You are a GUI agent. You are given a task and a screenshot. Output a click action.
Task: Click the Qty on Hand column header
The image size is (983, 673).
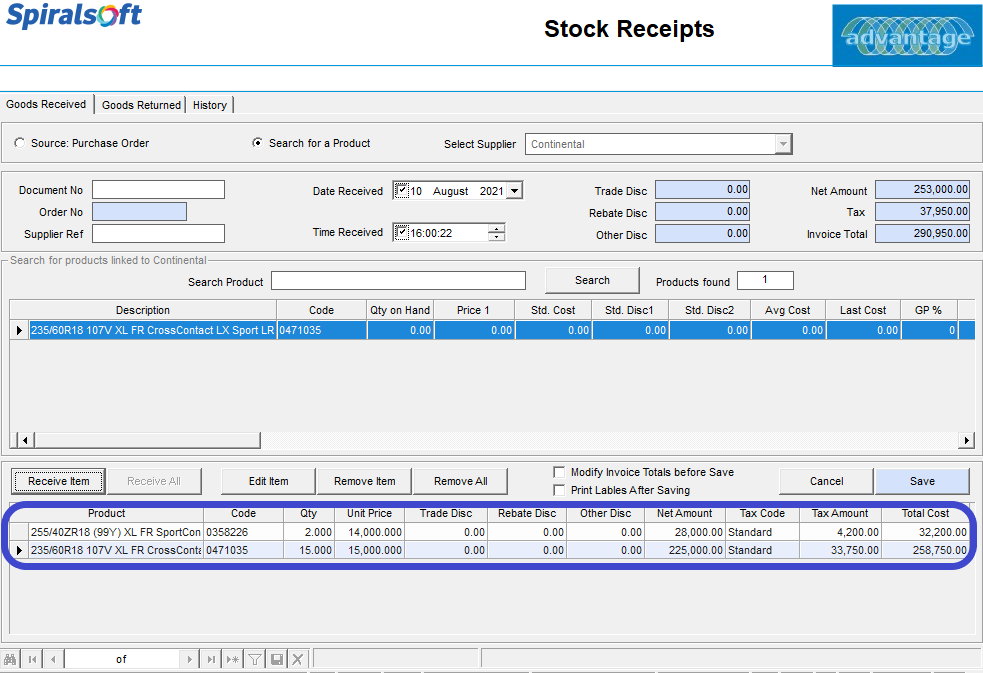[400, 310]
